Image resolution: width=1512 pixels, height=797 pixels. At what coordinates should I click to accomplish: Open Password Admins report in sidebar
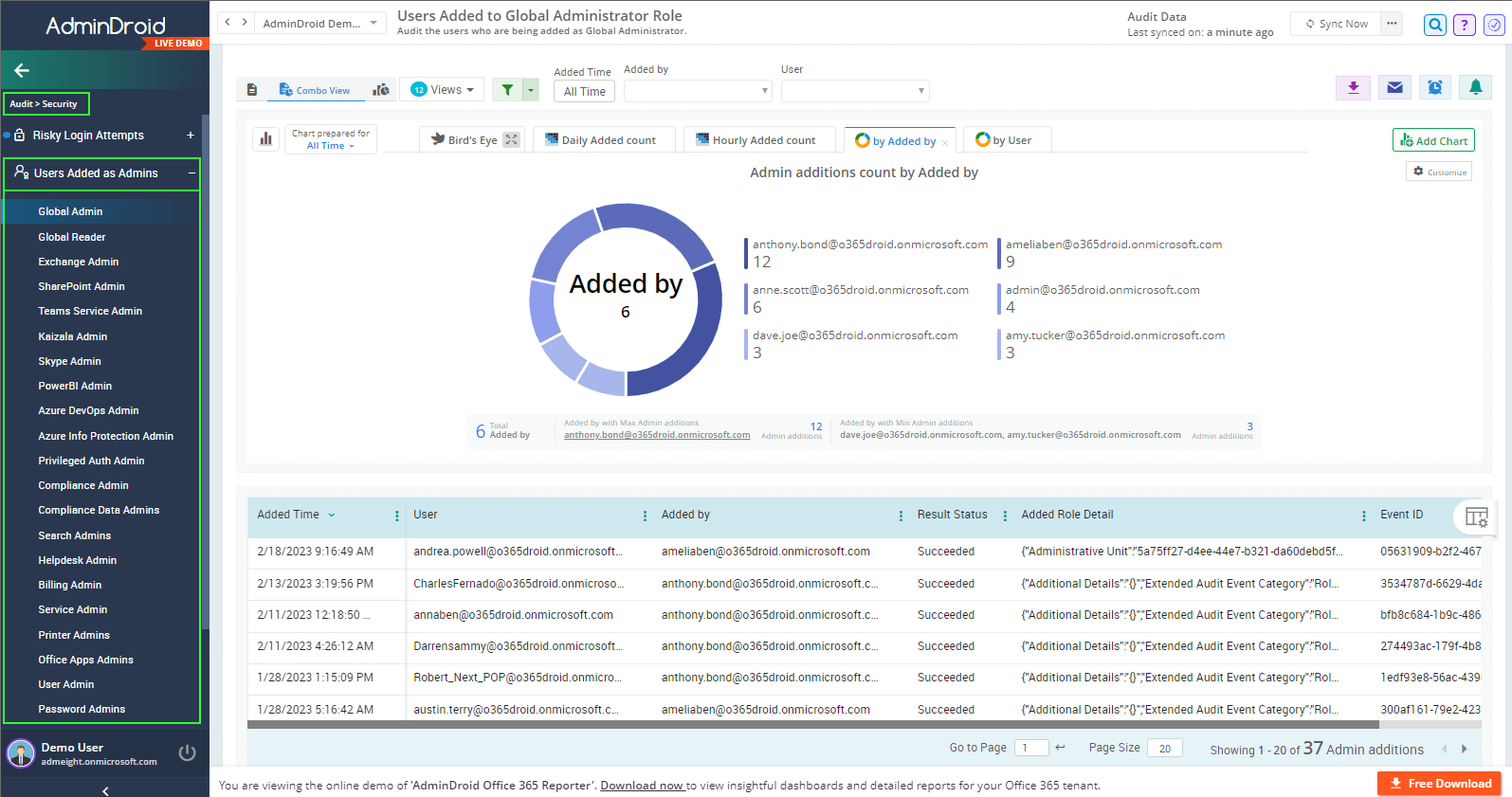point(82,709)
